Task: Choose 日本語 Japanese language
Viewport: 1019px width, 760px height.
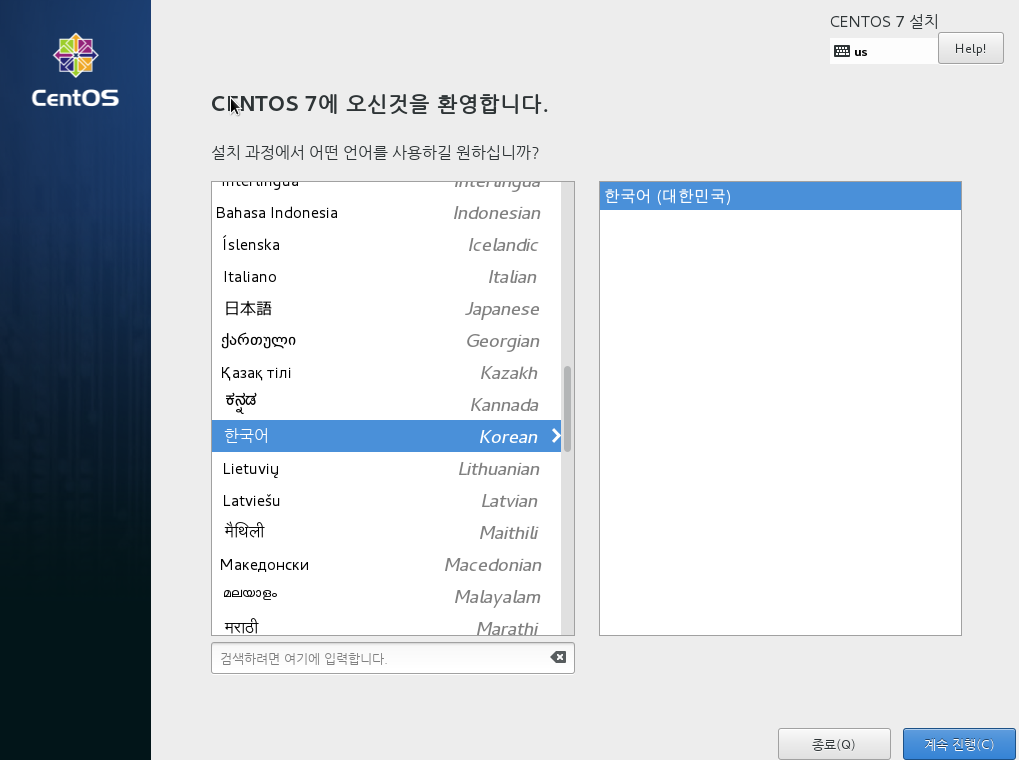Action: click(386, 308)
